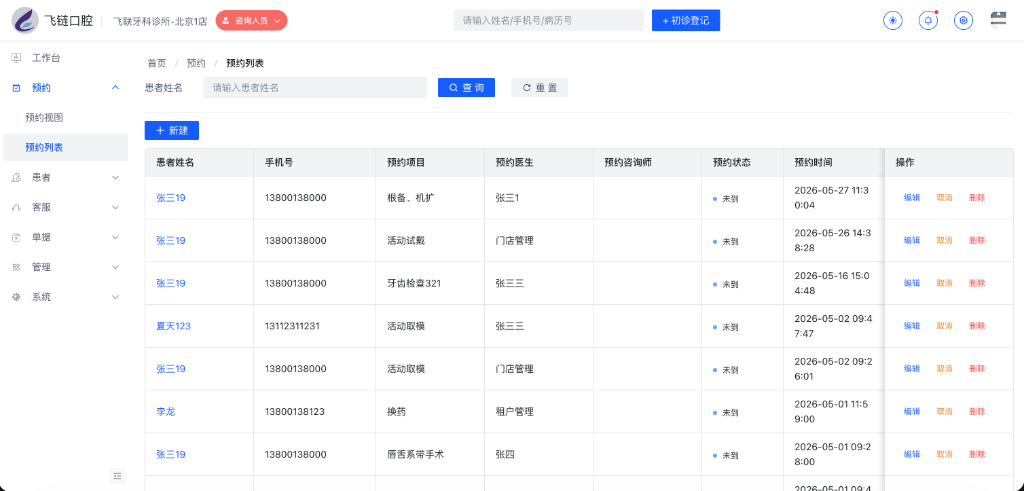Image resolution: width=1024 pixels, height=491 pixels.
Task: Click the 飞链口腔 logo icon
Action: point(25,20)
